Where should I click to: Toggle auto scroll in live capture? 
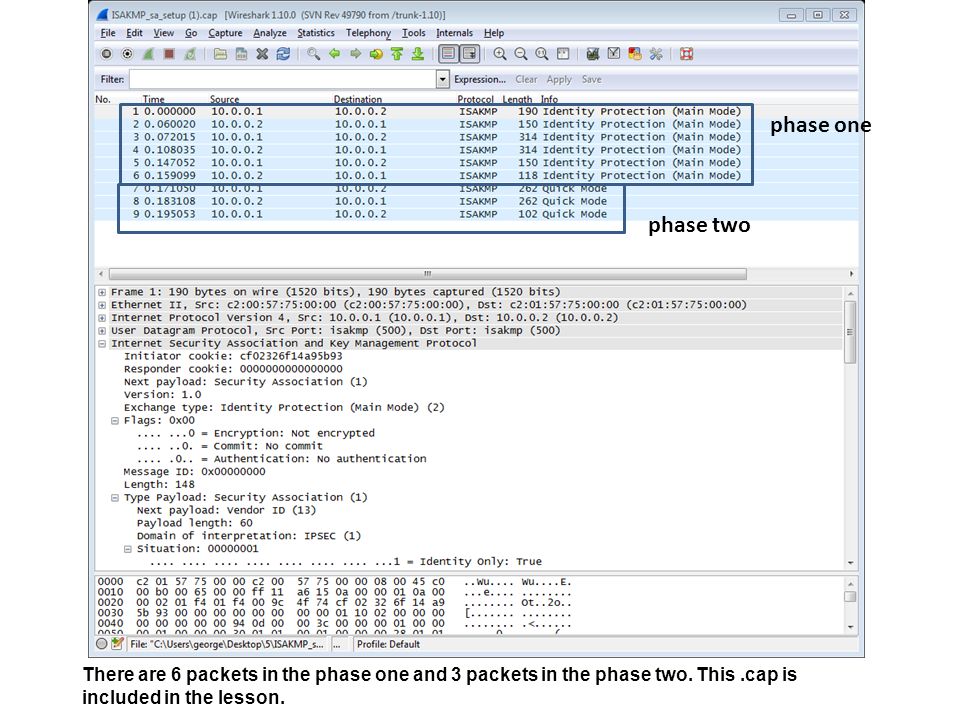(x=470, y=54)
